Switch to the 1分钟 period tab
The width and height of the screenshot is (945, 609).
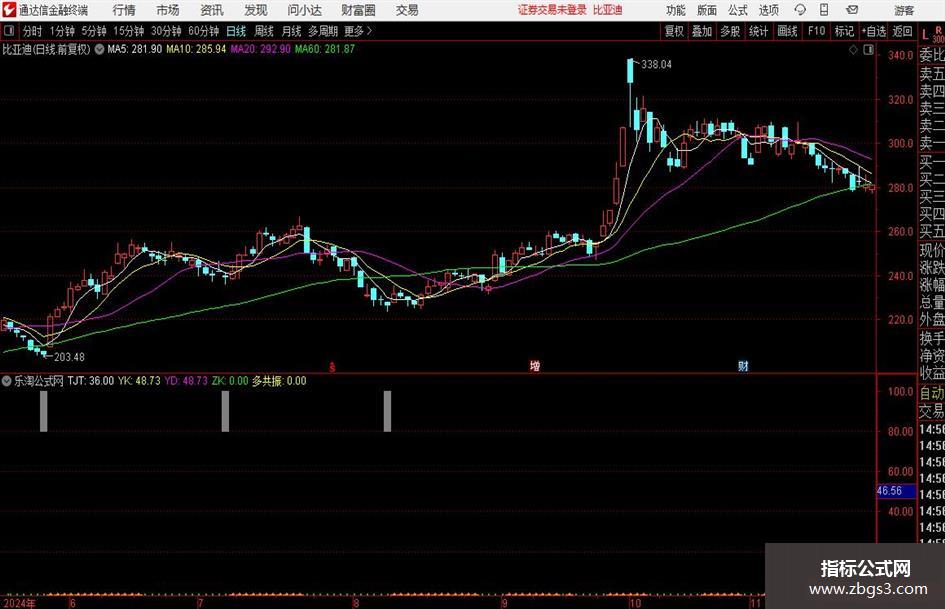coord(62,31)
